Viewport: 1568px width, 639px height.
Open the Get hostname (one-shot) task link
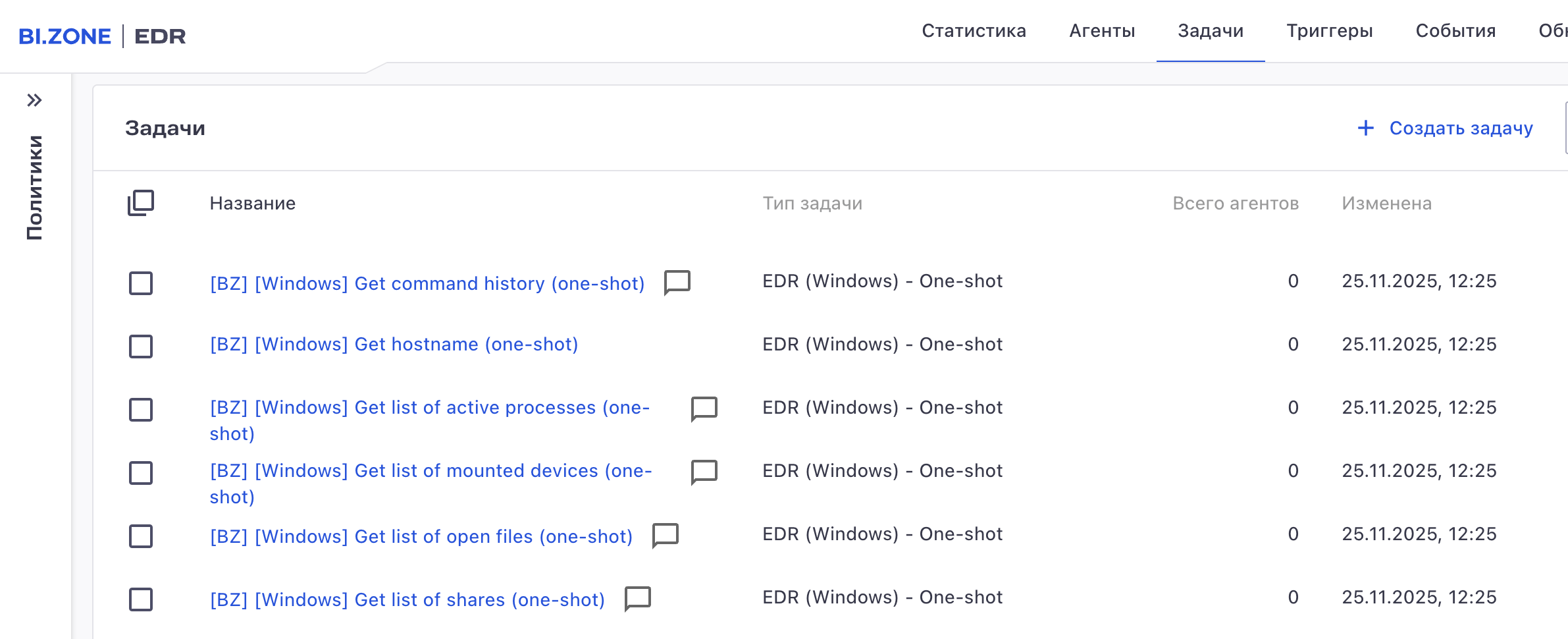point(394,345)
